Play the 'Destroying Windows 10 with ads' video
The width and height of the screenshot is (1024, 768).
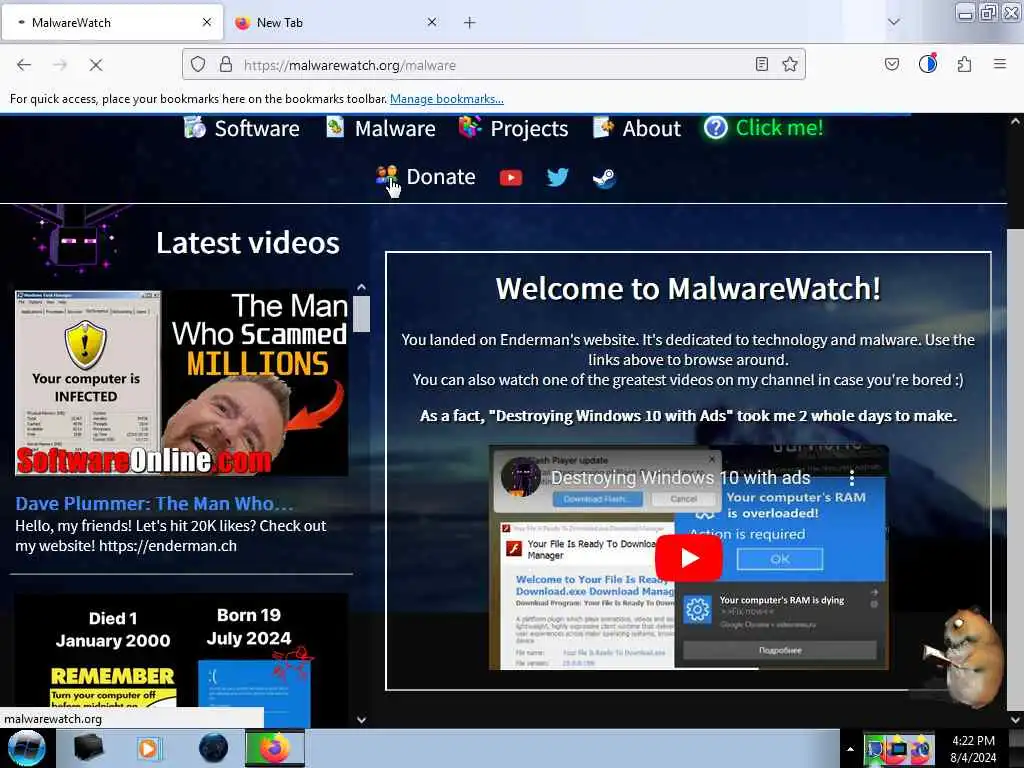pos(688,558)
